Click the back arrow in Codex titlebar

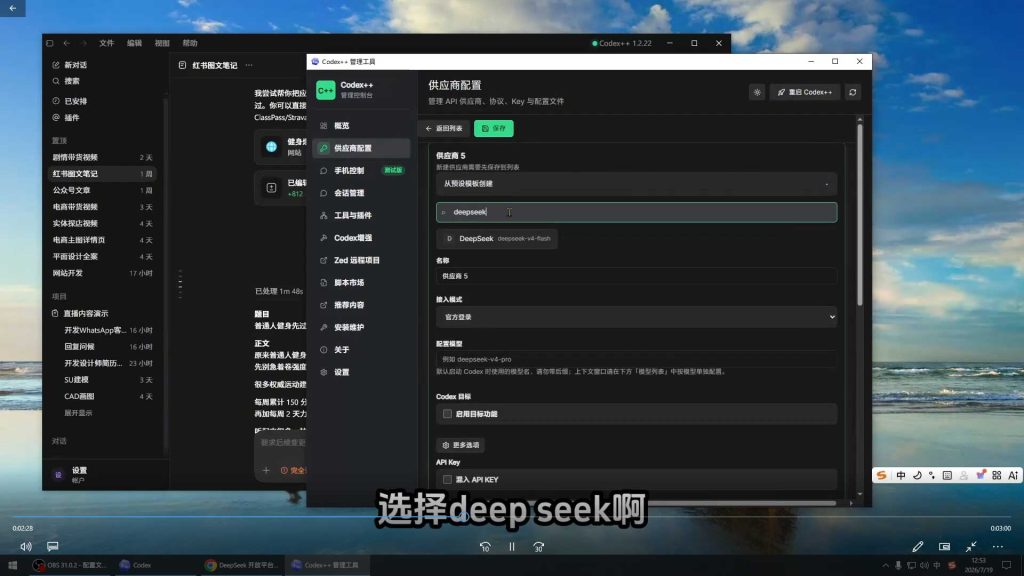(67, 43)
